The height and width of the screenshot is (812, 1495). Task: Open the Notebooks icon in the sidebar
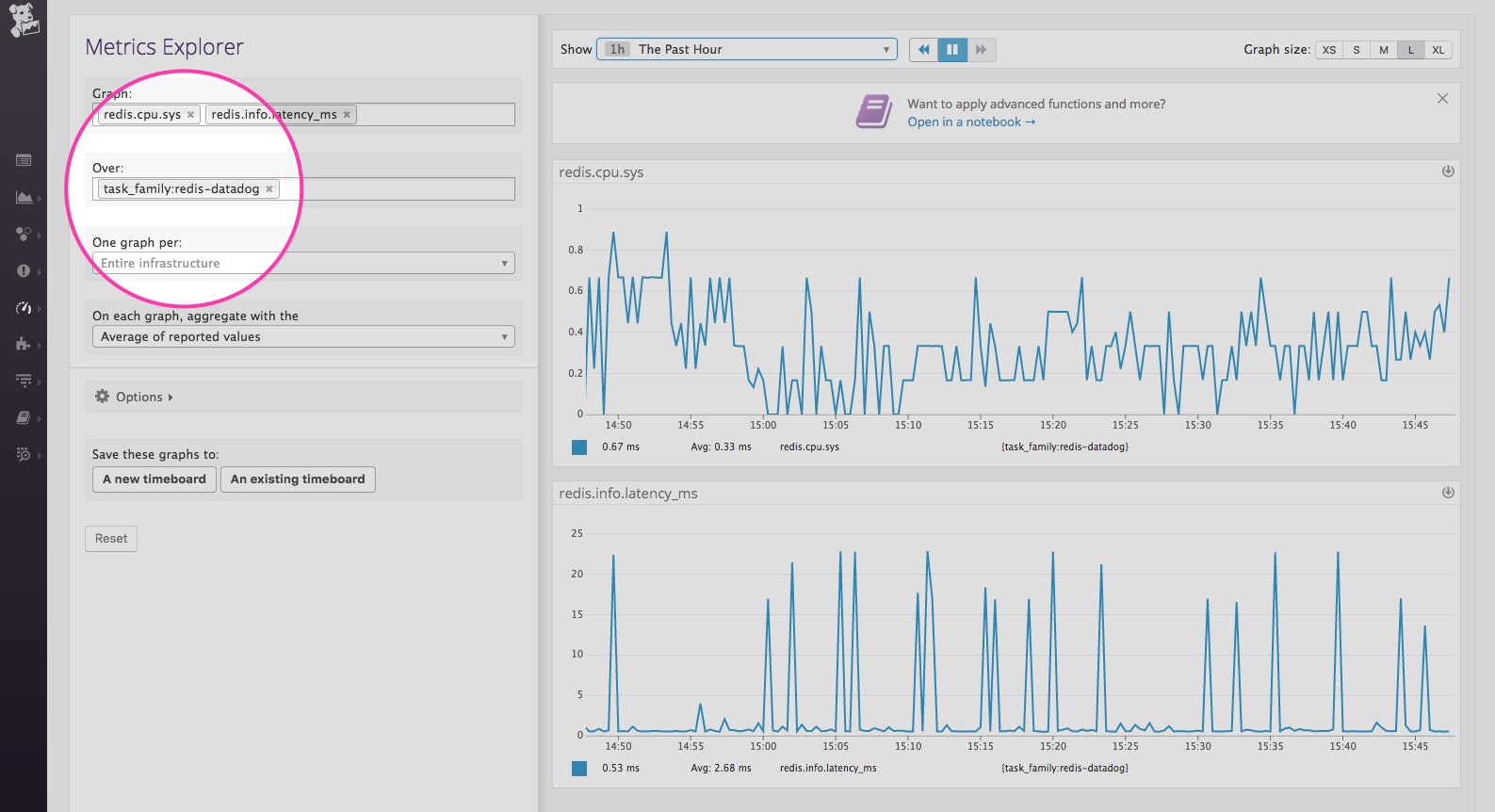(x=24, y=417)
